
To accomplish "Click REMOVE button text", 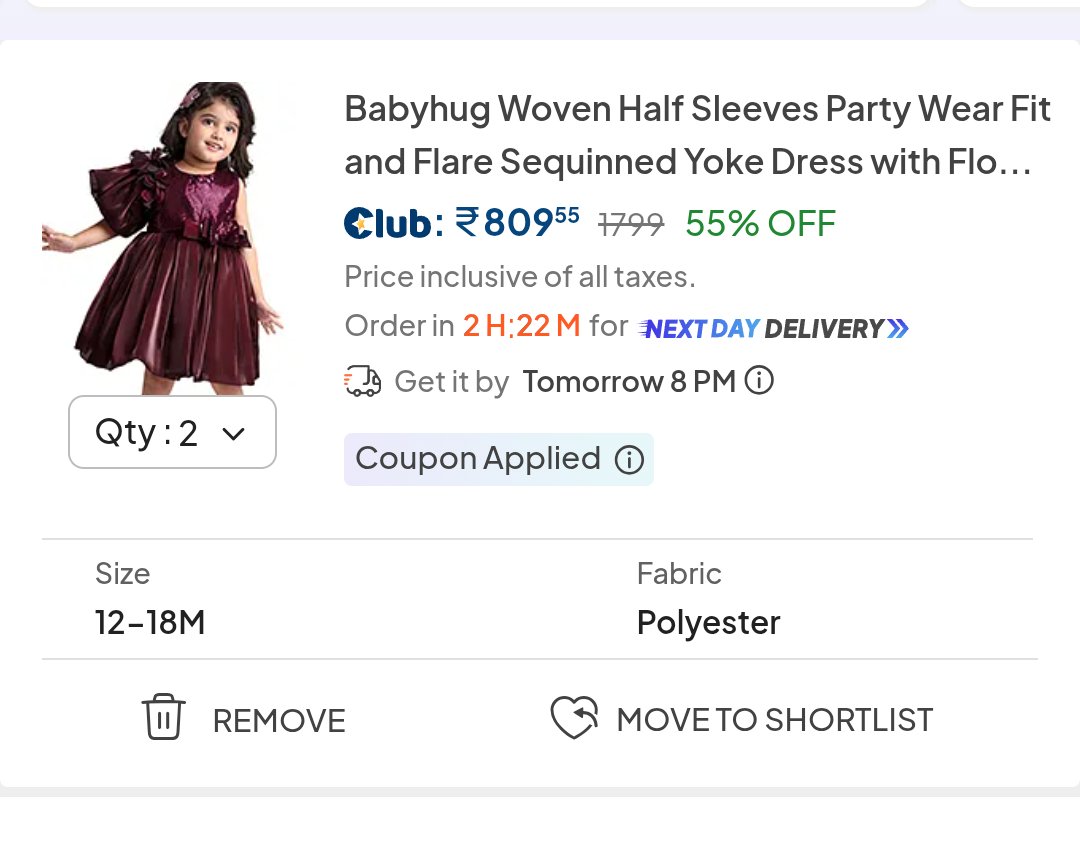I will pyautogui.click(x=279, y=721).
